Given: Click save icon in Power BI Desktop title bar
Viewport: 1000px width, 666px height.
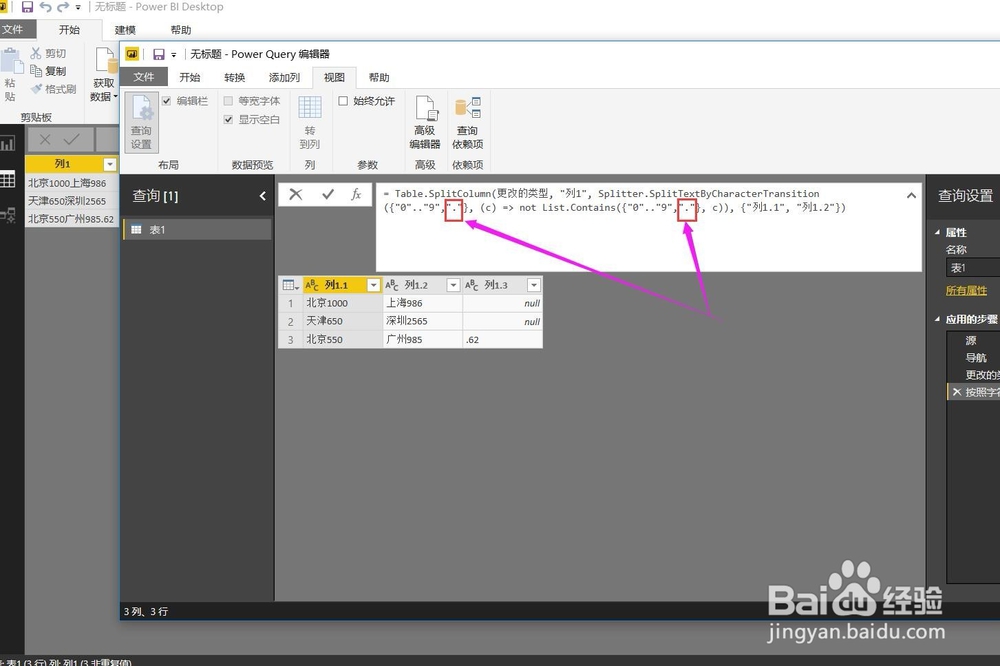Looking at the screenshot, I should (27, 7).
